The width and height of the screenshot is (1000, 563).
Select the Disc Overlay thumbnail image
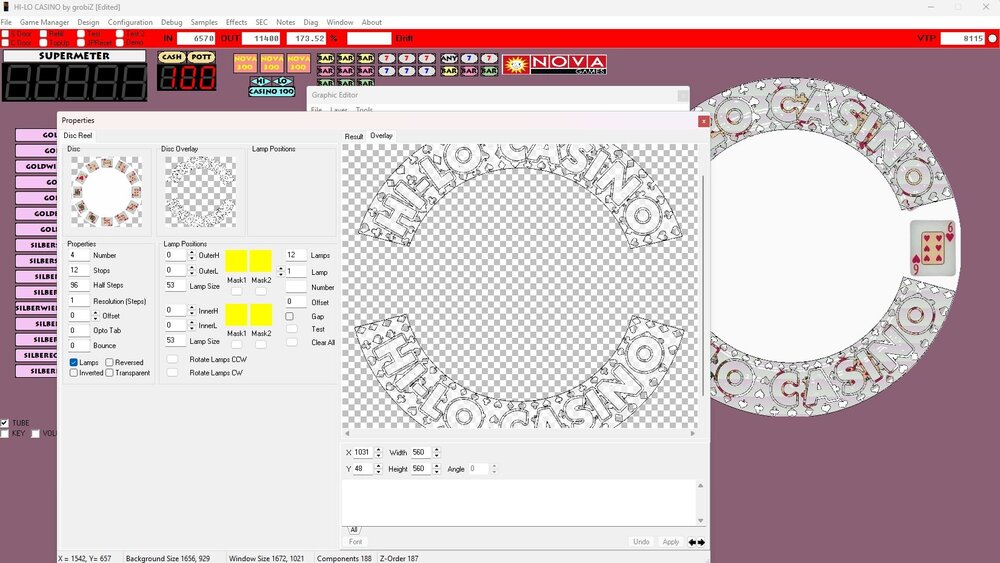click(x=200, y=191)
